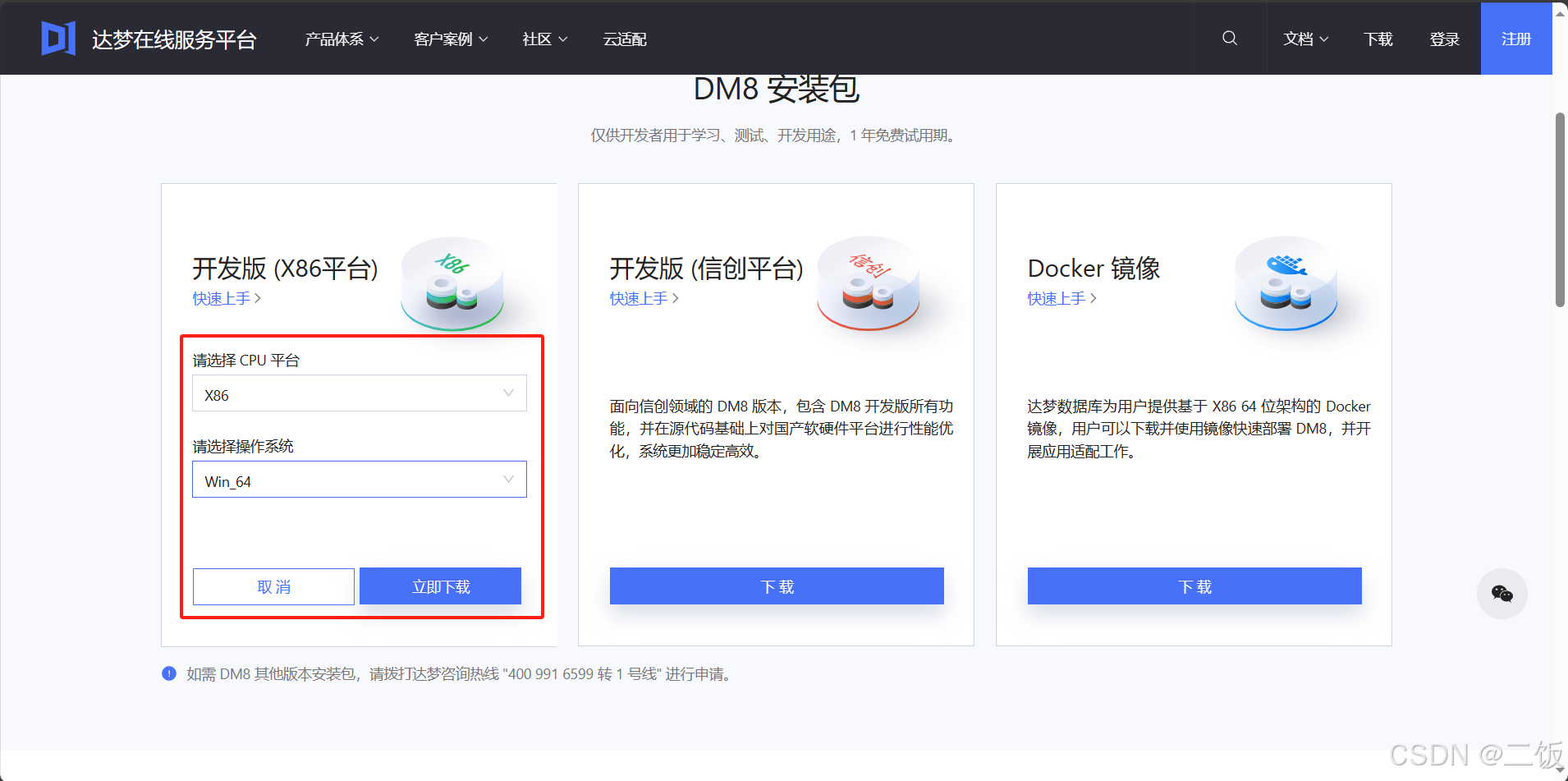1568x781 pixels.
Task: Expand the 产品体系 menu
Action: coord(342,39)
